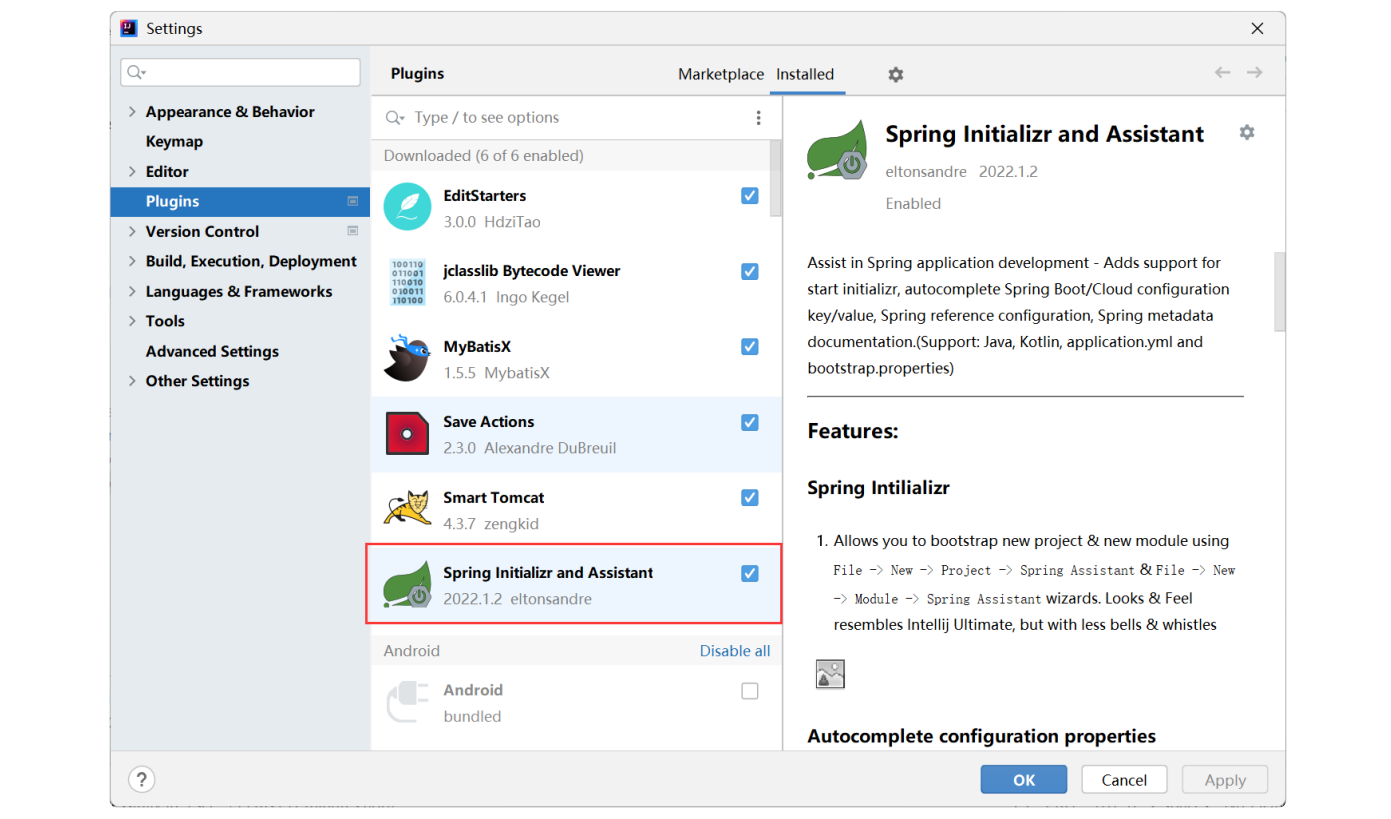Select the MyBatisX plugin name
1391x819 pixels.
click(477, 347)
